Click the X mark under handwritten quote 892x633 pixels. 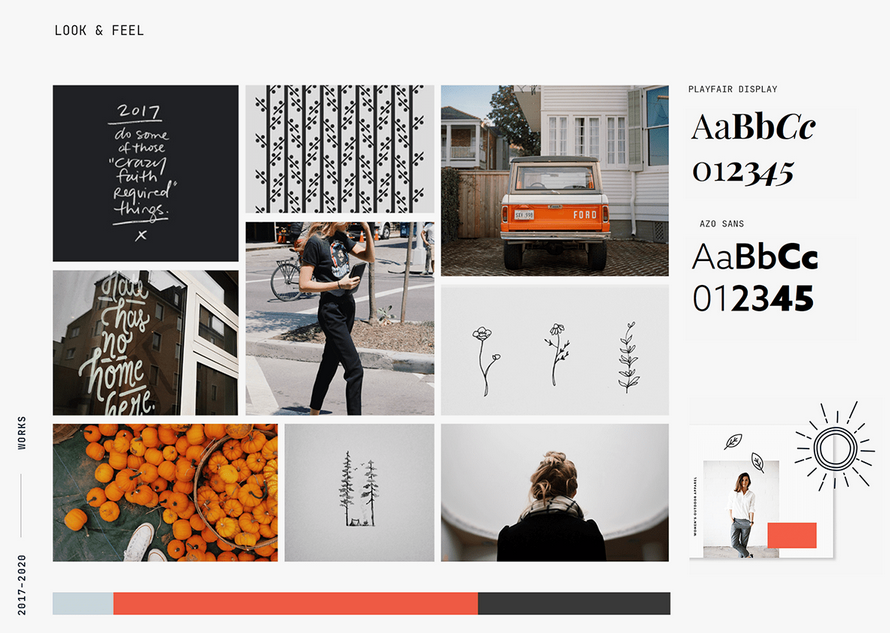coord(141,235)
